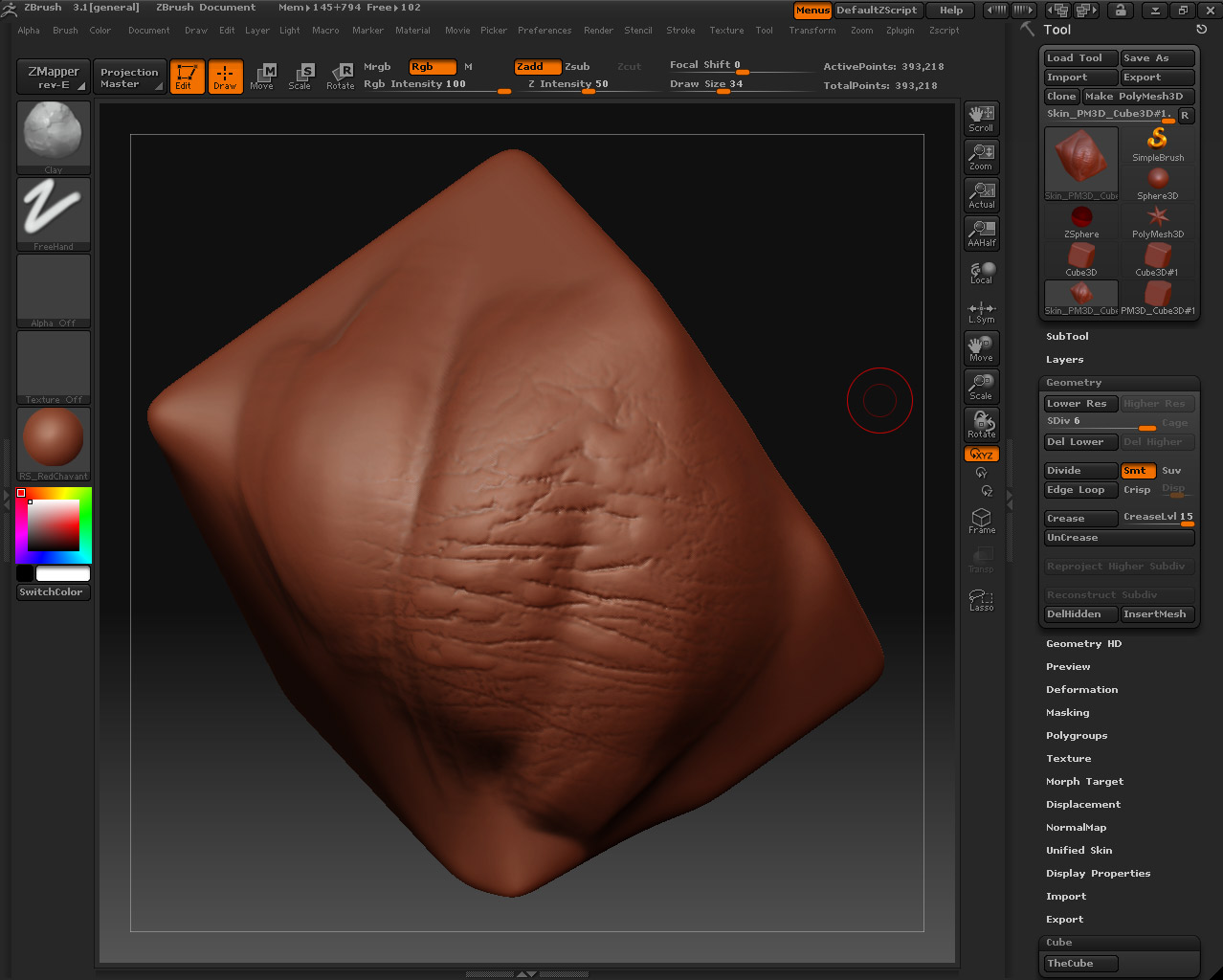
Task: Select the PolyMesh3D star tool icon
Action: pyautogui.click(x=1158, y=221)
